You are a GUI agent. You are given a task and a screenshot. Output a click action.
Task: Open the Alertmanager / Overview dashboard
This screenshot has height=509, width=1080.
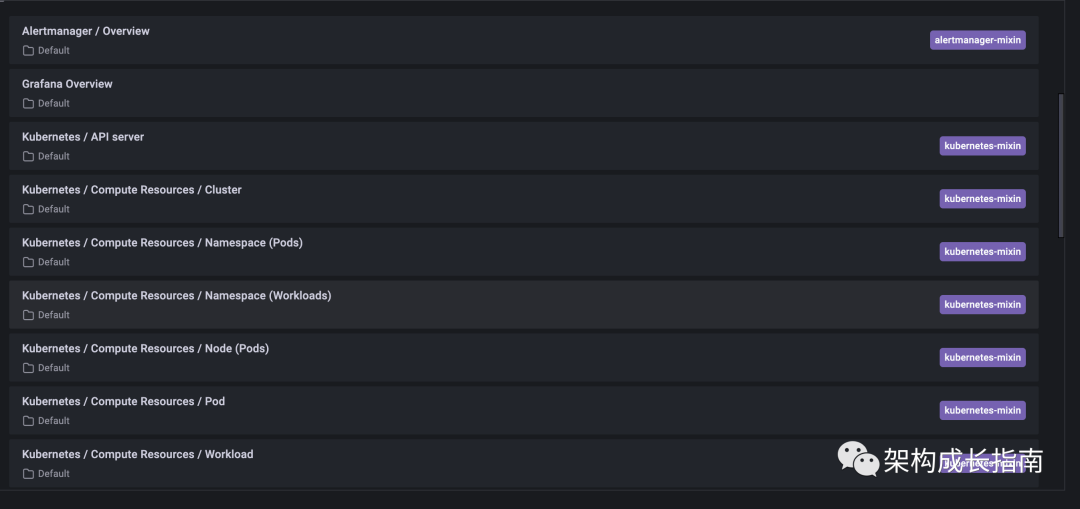tap(86, 31)
